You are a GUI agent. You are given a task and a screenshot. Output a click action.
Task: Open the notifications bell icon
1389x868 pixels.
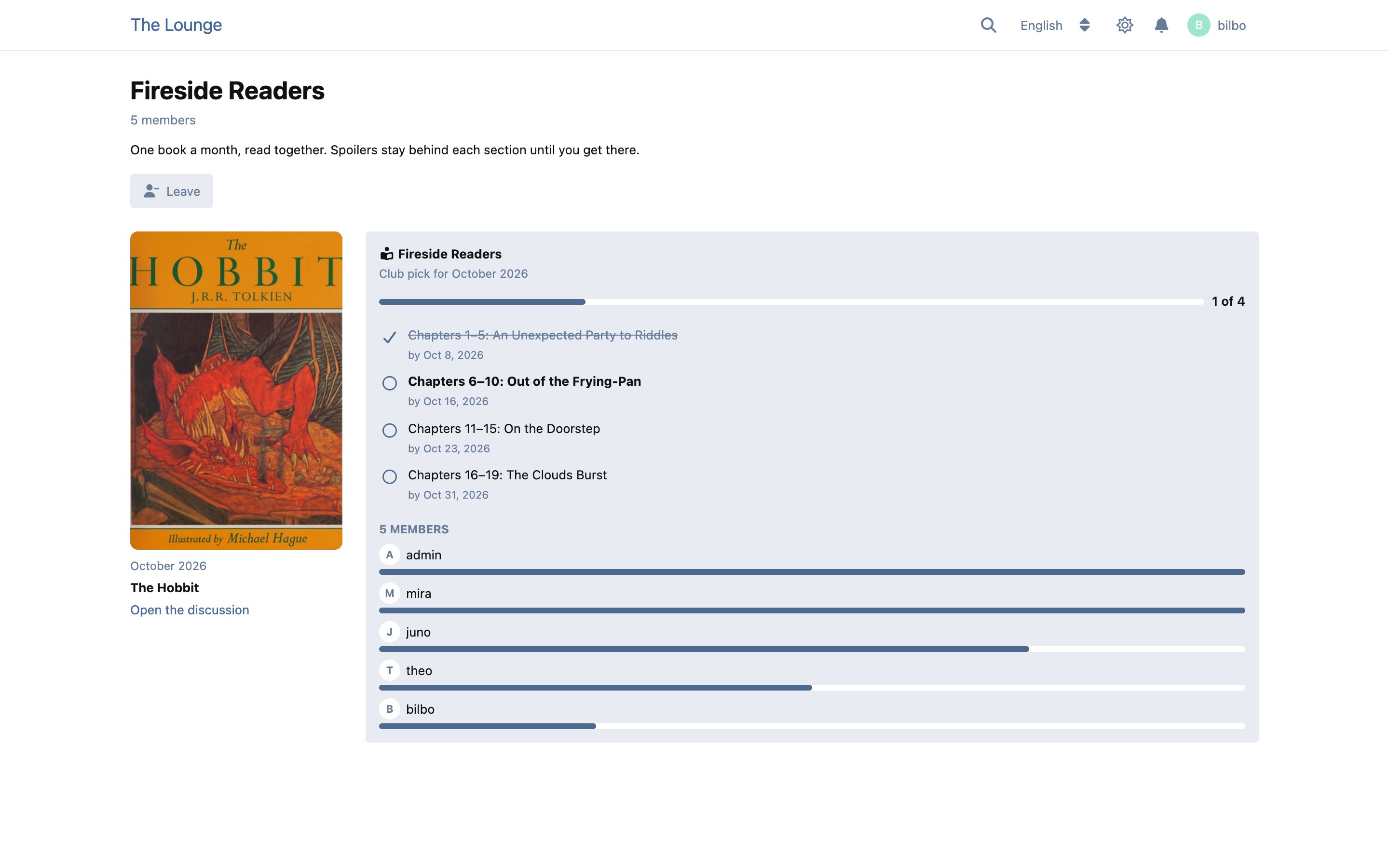(1161, 25)
